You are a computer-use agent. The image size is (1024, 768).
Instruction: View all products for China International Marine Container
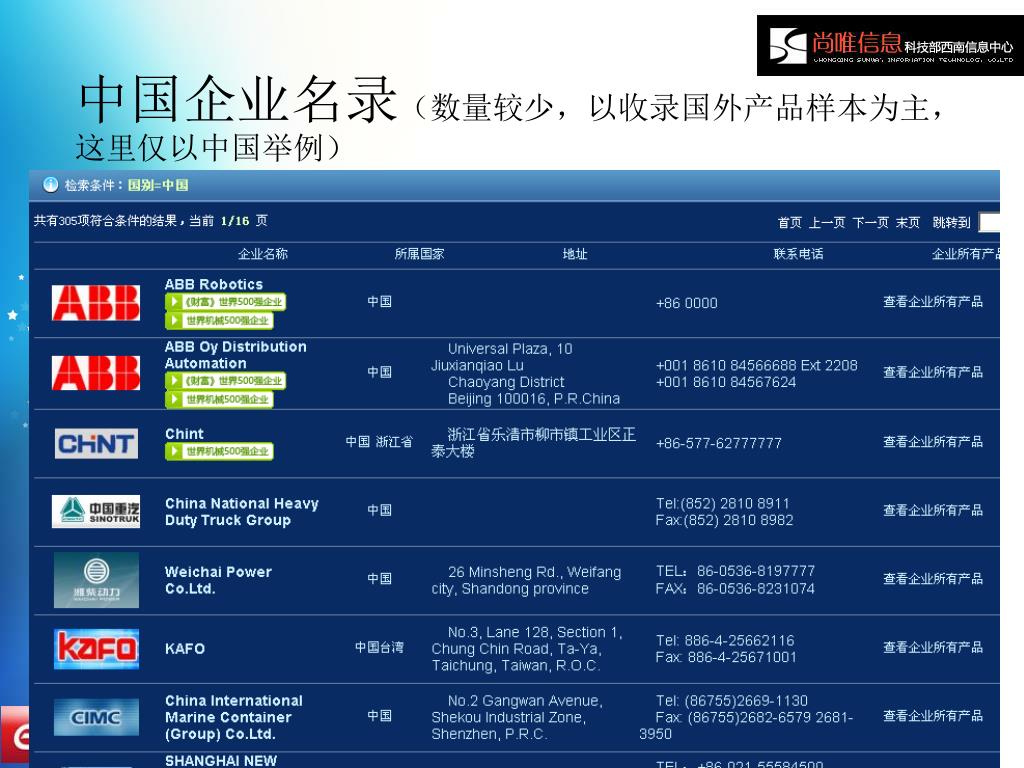[933, 716]
